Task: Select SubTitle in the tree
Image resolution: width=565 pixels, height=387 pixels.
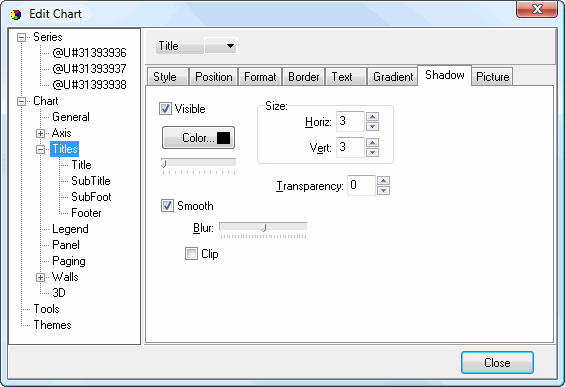Action: click(91, 181)
